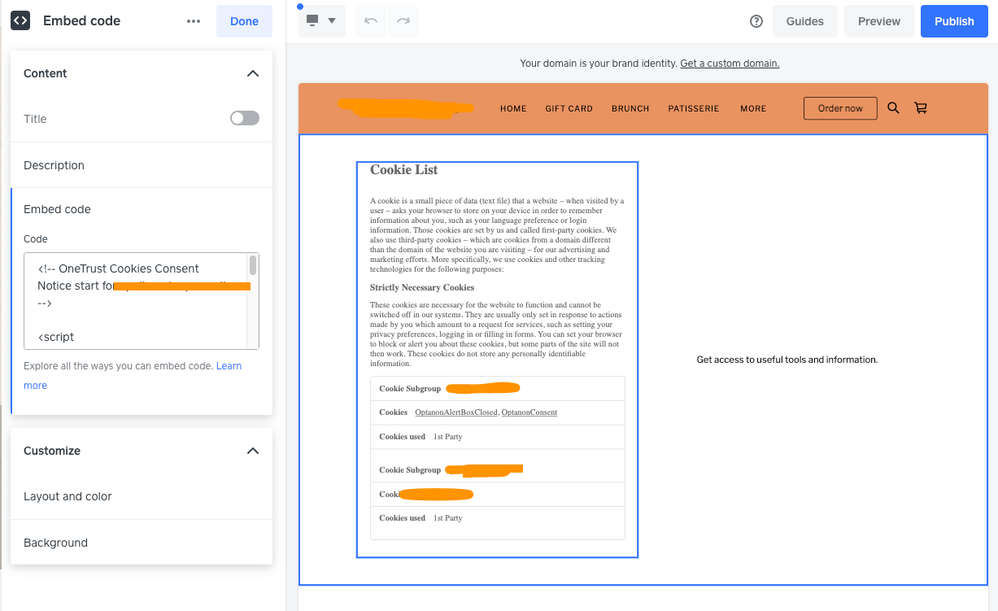The height and width of the screenshot is (611, 998).
Task: Open the help question mark icon
Action: click(x=756, y=21)
